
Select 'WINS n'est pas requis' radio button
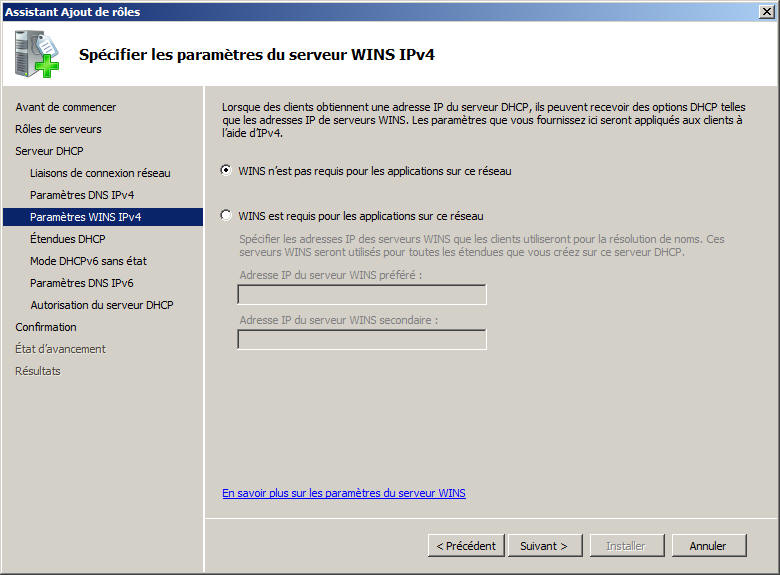pyautogui.click(x=226, y=171)
